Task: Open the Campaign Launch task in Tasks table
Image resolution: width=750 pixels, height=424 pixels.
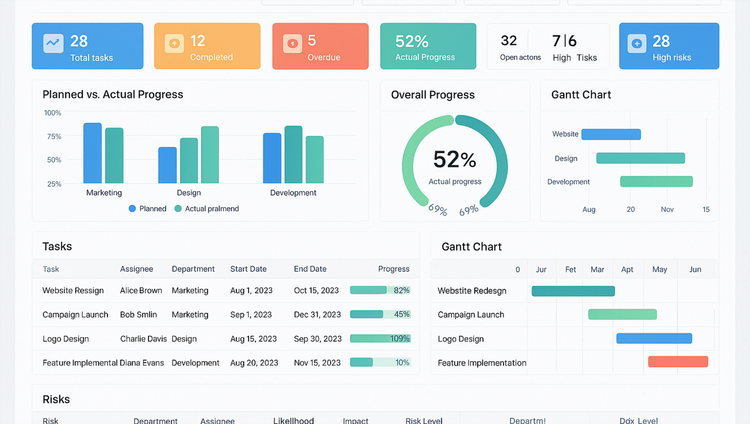Action: click(x=75, y=314)
